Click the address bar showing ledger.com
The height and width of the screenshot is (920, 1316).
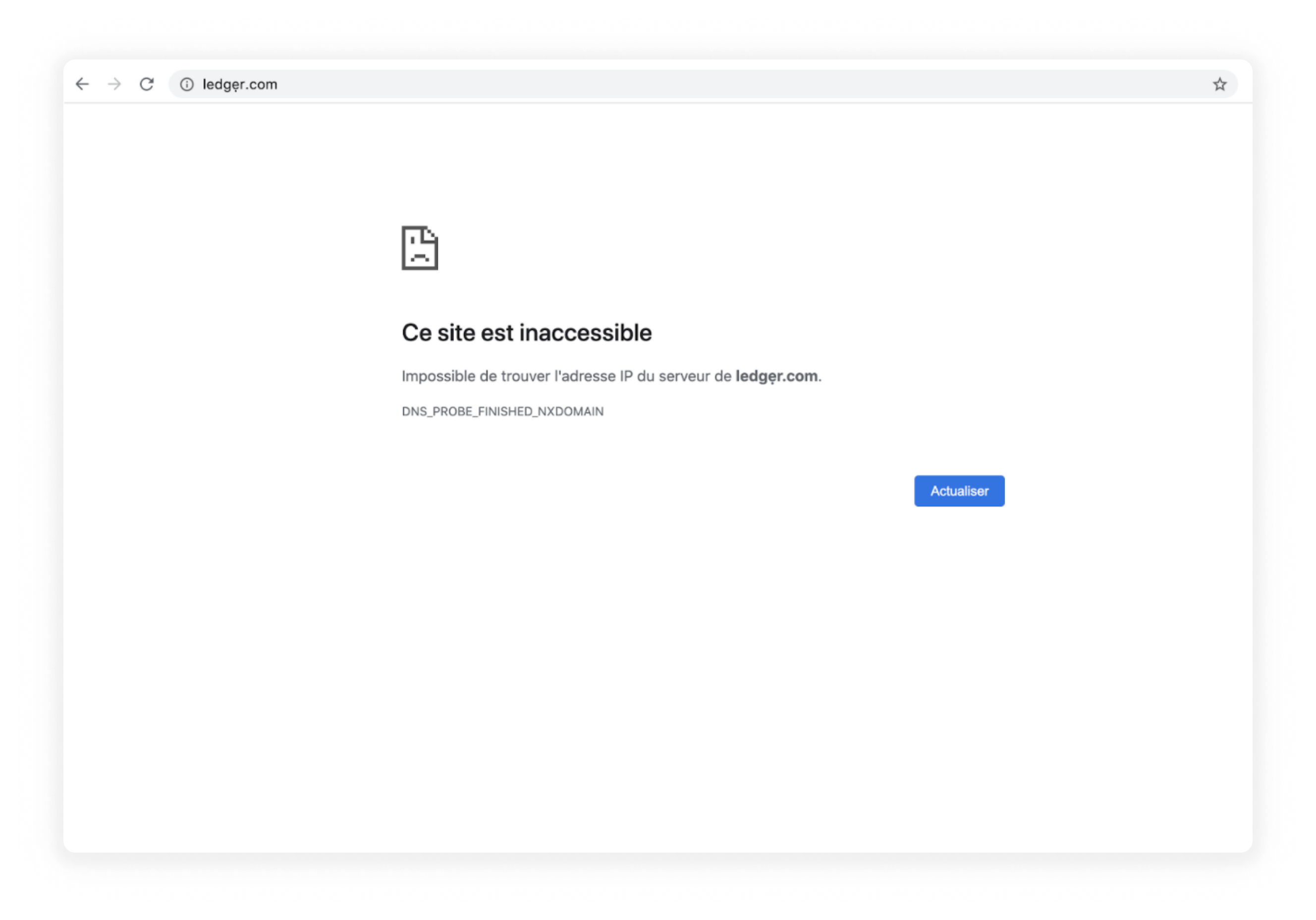703,84
